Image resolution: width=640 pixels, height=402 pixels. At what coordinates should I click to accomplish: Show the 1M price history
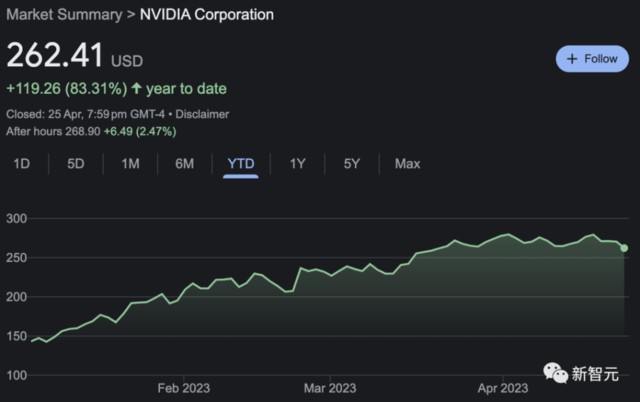tap(130, 163)
